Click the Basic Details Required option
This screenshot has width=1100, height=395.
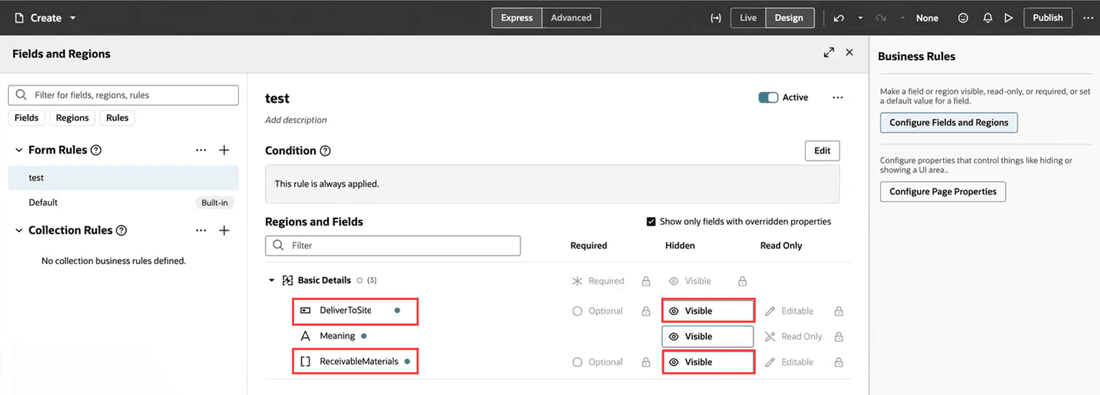pos(598,281)
